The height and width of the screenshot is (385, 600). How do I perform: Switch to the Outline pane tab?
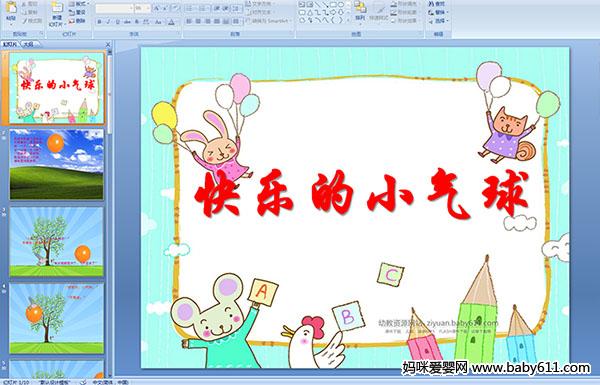[28, 44]
